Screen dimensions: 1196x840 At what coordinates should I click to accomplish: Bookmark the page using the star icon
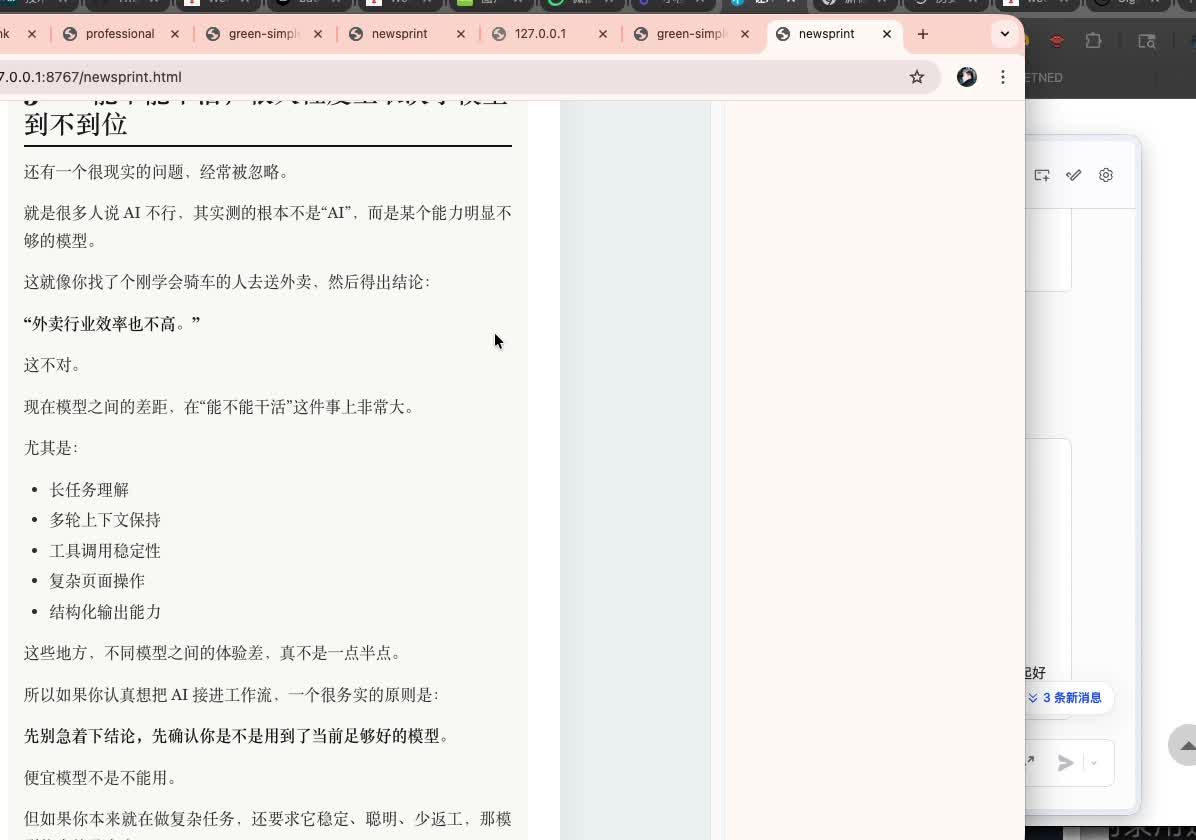[x=917, y=76]
